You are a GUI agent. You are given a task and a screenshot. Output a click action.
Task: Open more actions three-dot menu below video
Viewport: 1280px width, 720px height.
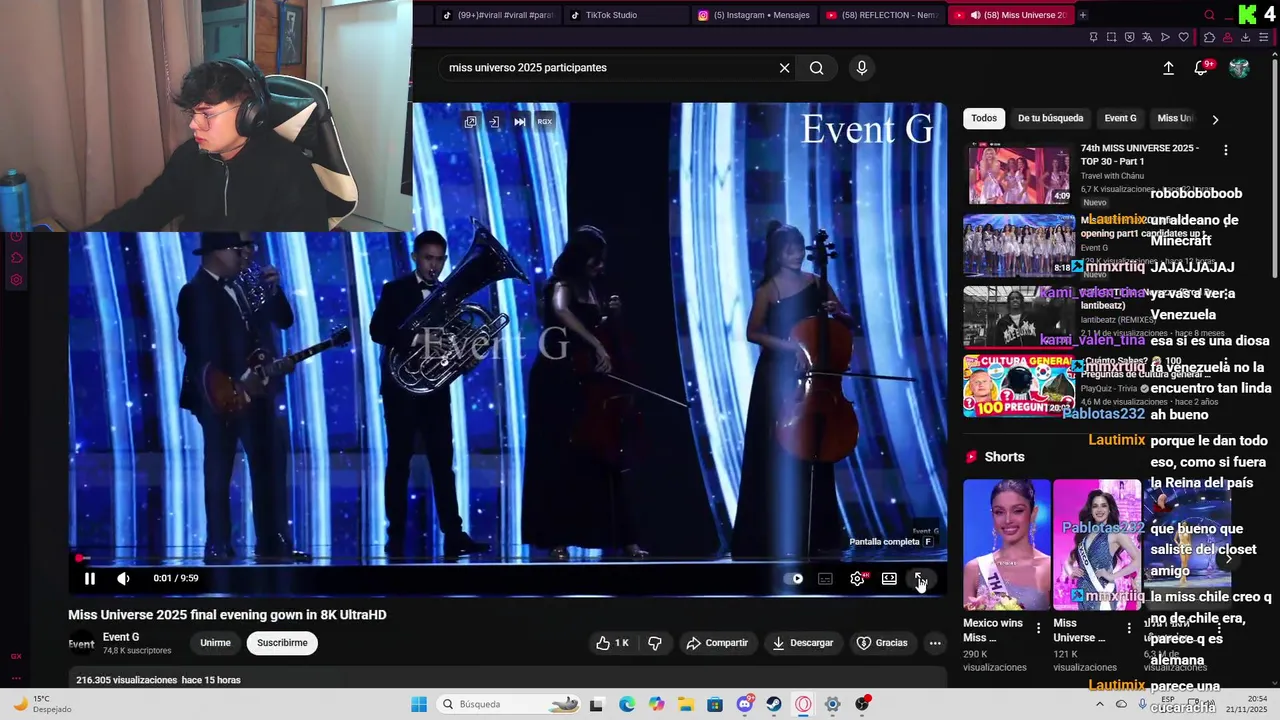(935, 643)
